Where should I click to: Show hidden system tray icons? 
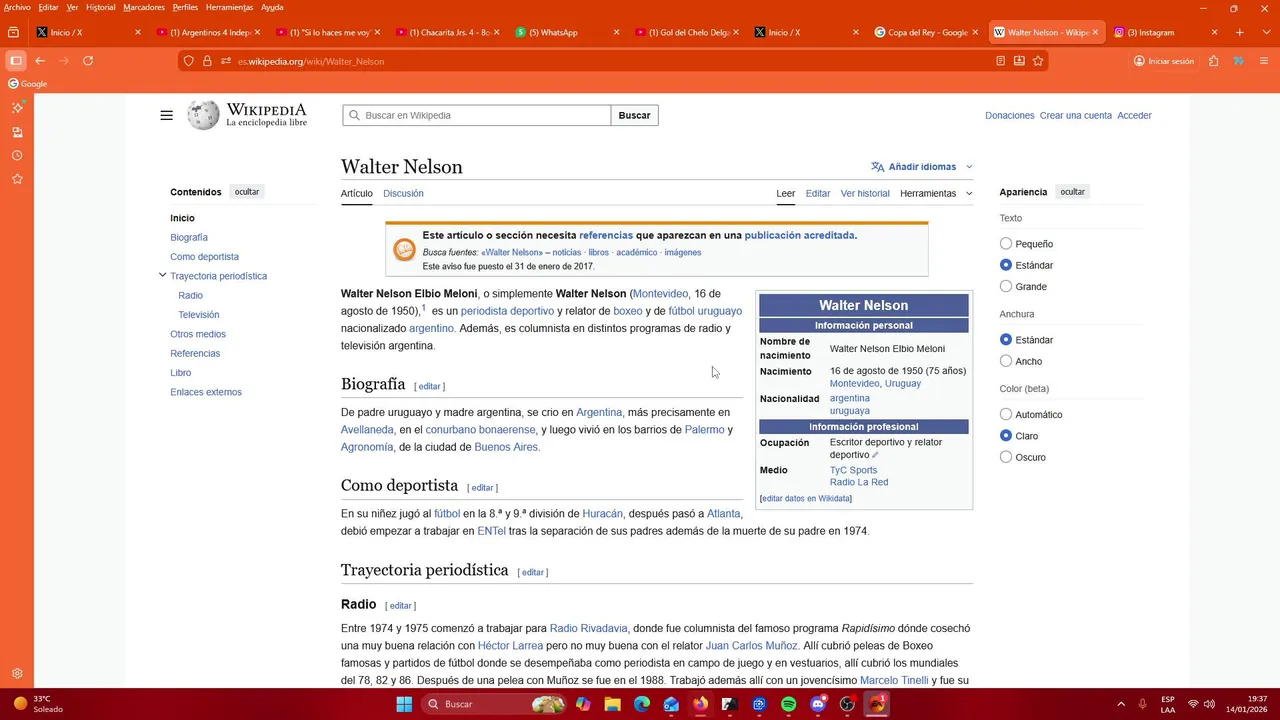point(1121,704)
